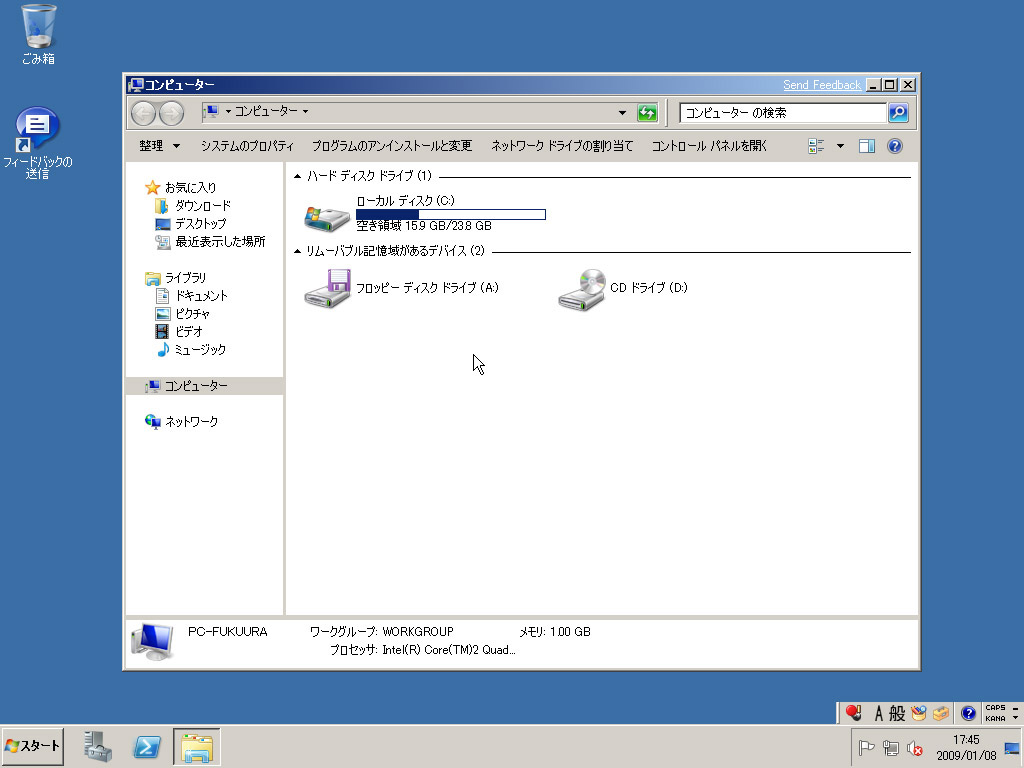Viewport: 1024px width, 768px height.
Task: Refresh the Computer window view
Action: (647, 113)
